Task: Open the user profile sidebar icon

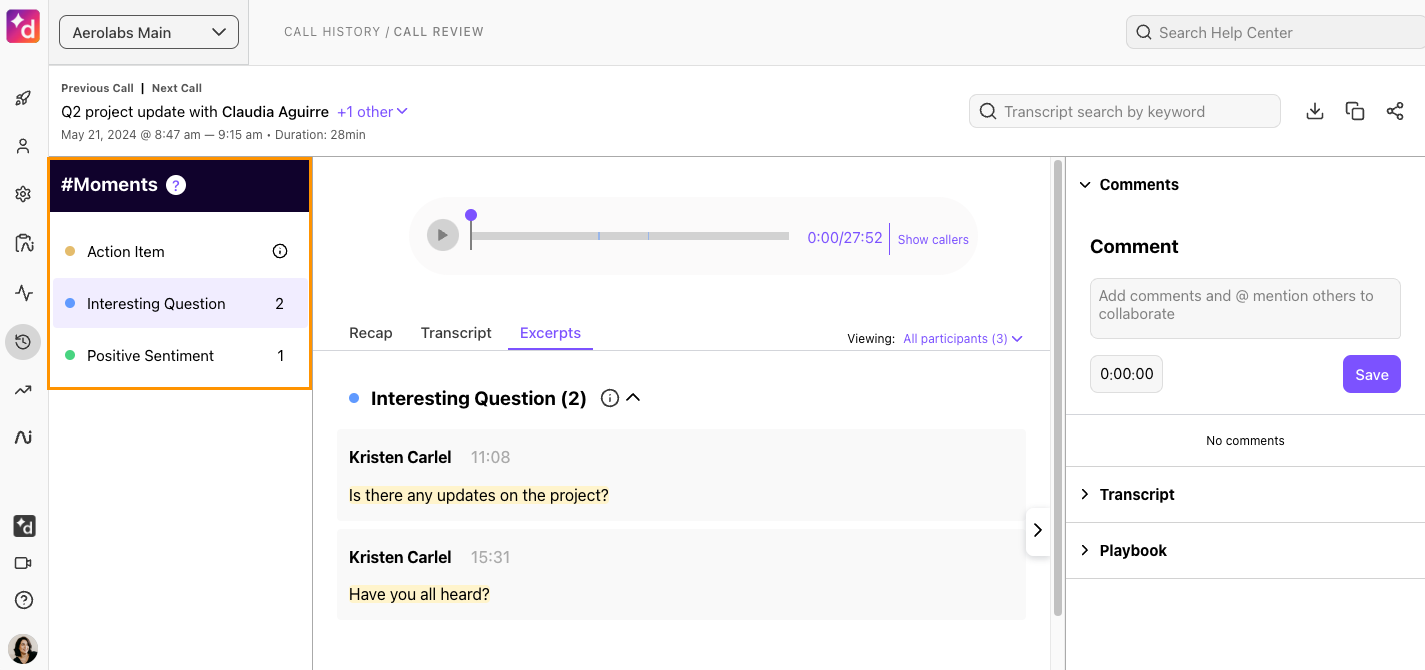Action: 23,146
